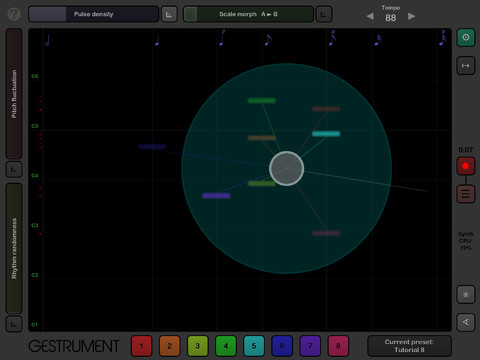The image size is (480, 360).
Task: Select instrument 1 red button
Action: pos(141,346)
